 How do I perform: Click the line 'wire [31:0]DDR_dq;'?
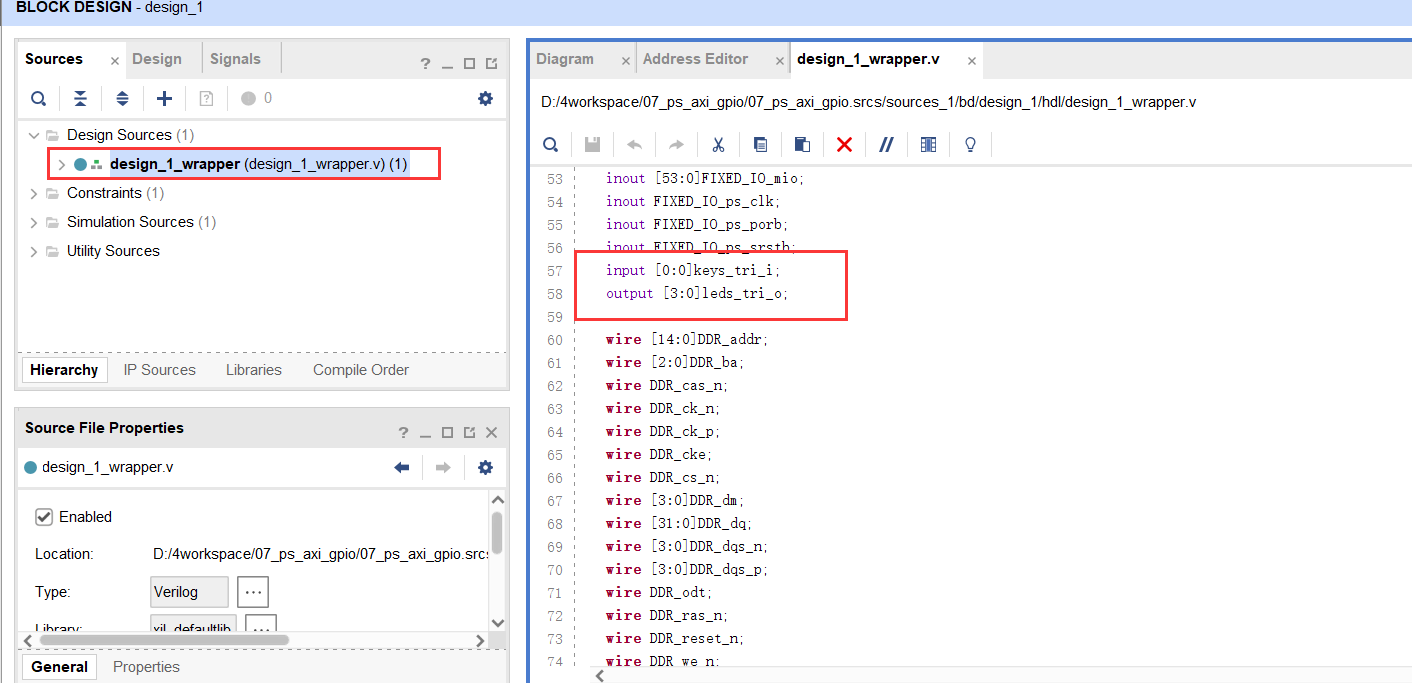click(678, 523)
